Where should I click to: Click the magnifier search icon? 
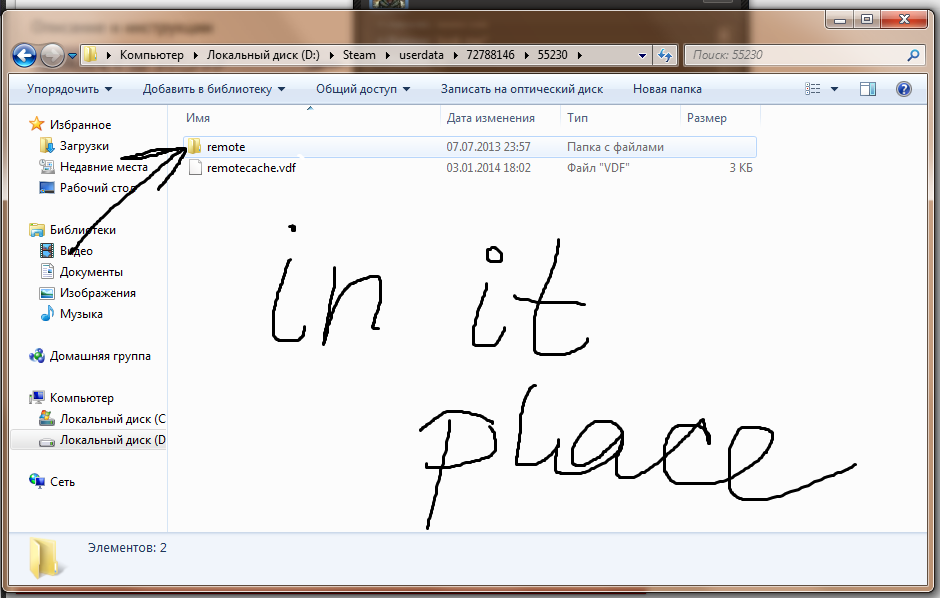pos(913,55)
